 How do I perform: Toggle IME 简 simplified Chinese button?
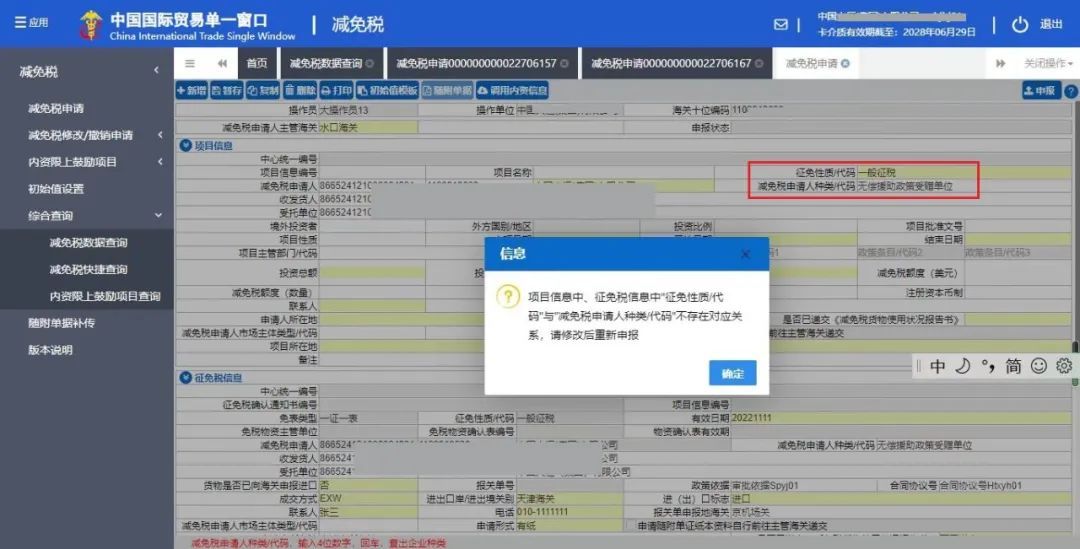(x=1013, y=366)
